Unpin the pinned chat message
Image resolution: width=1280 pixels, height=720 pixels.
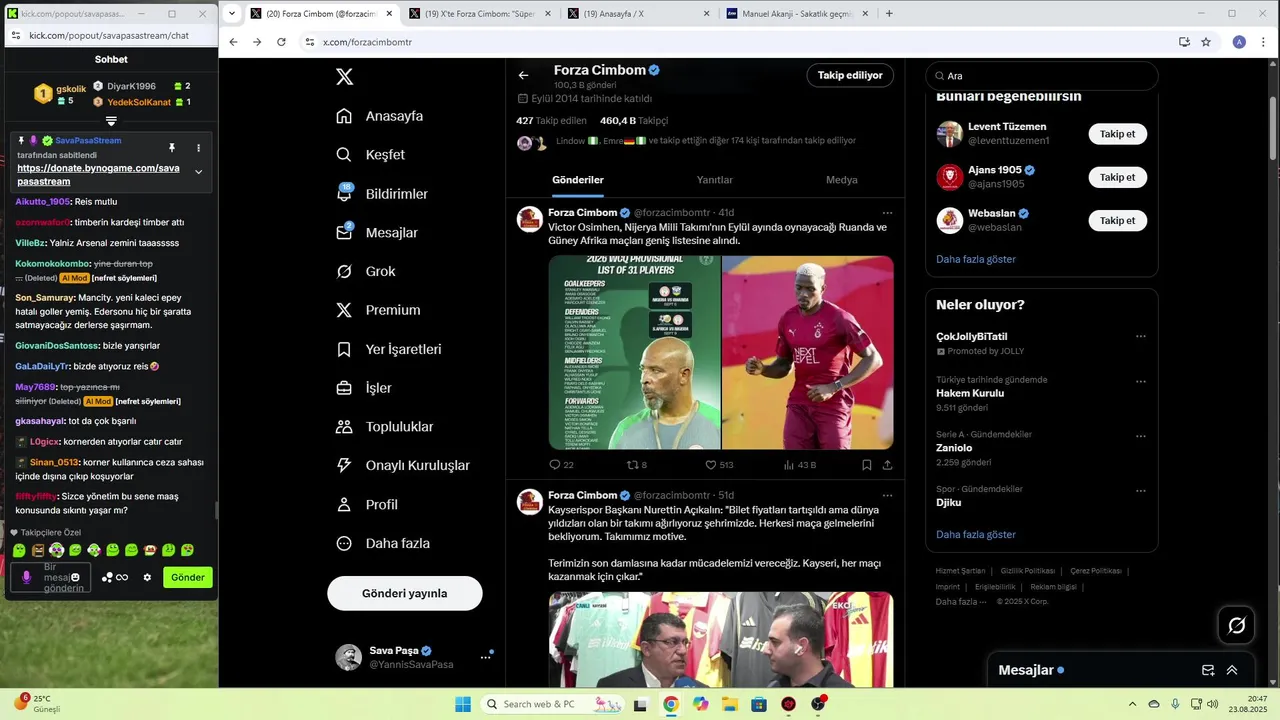(x=172, y=148)
